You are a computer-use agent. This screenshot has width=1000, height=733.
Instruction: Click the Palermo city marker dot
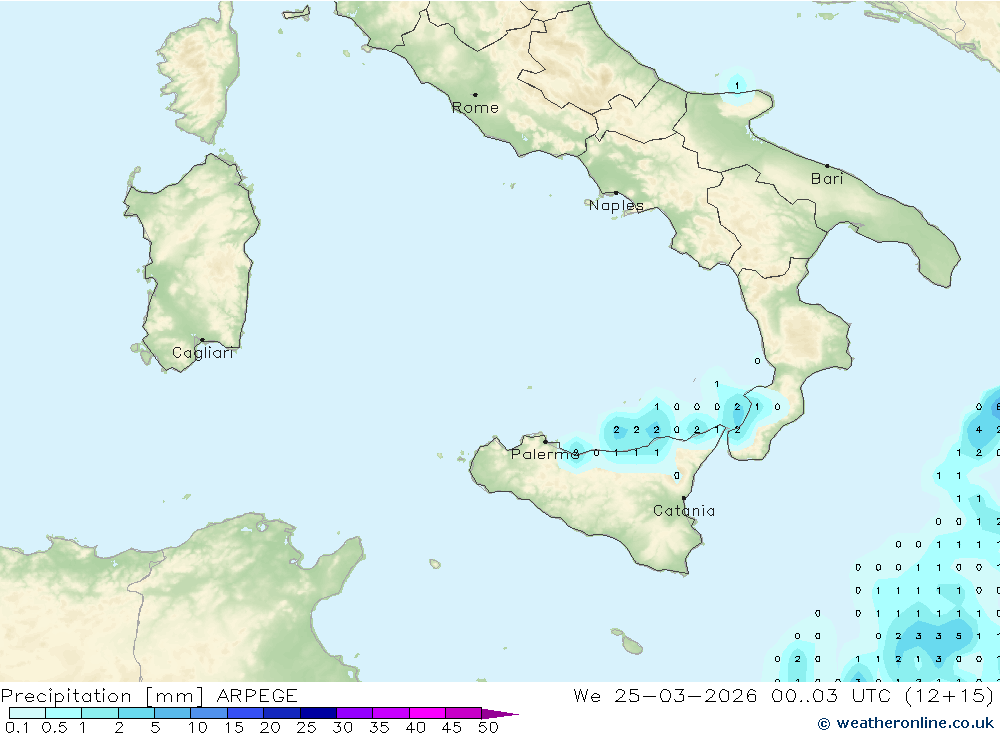click(545, 441)
